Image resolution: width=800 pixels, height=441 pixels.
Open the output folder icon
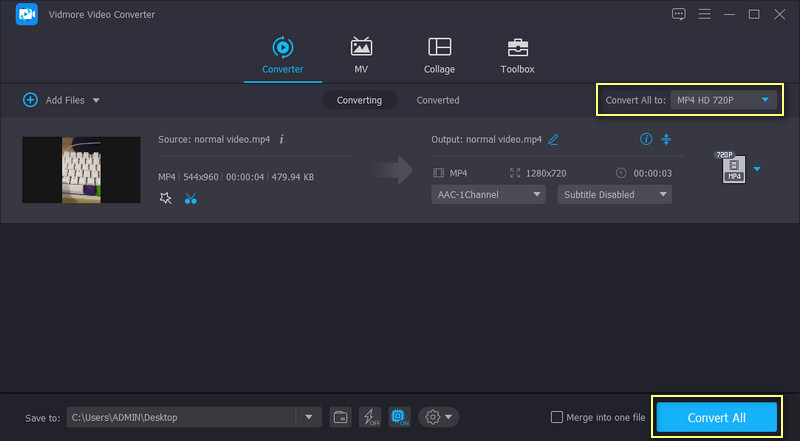(x=340, y=418)
